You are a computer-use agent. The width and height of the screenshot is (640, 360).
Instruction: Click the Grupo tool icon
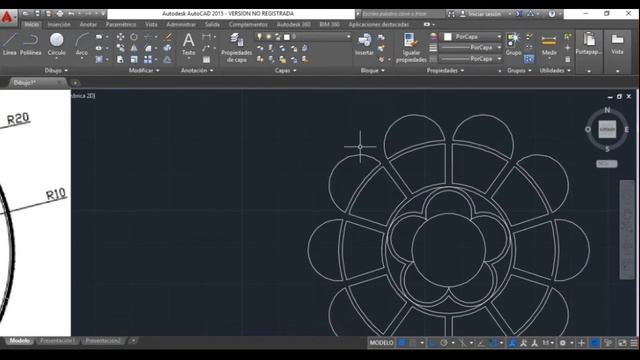[x=513, y=44]
